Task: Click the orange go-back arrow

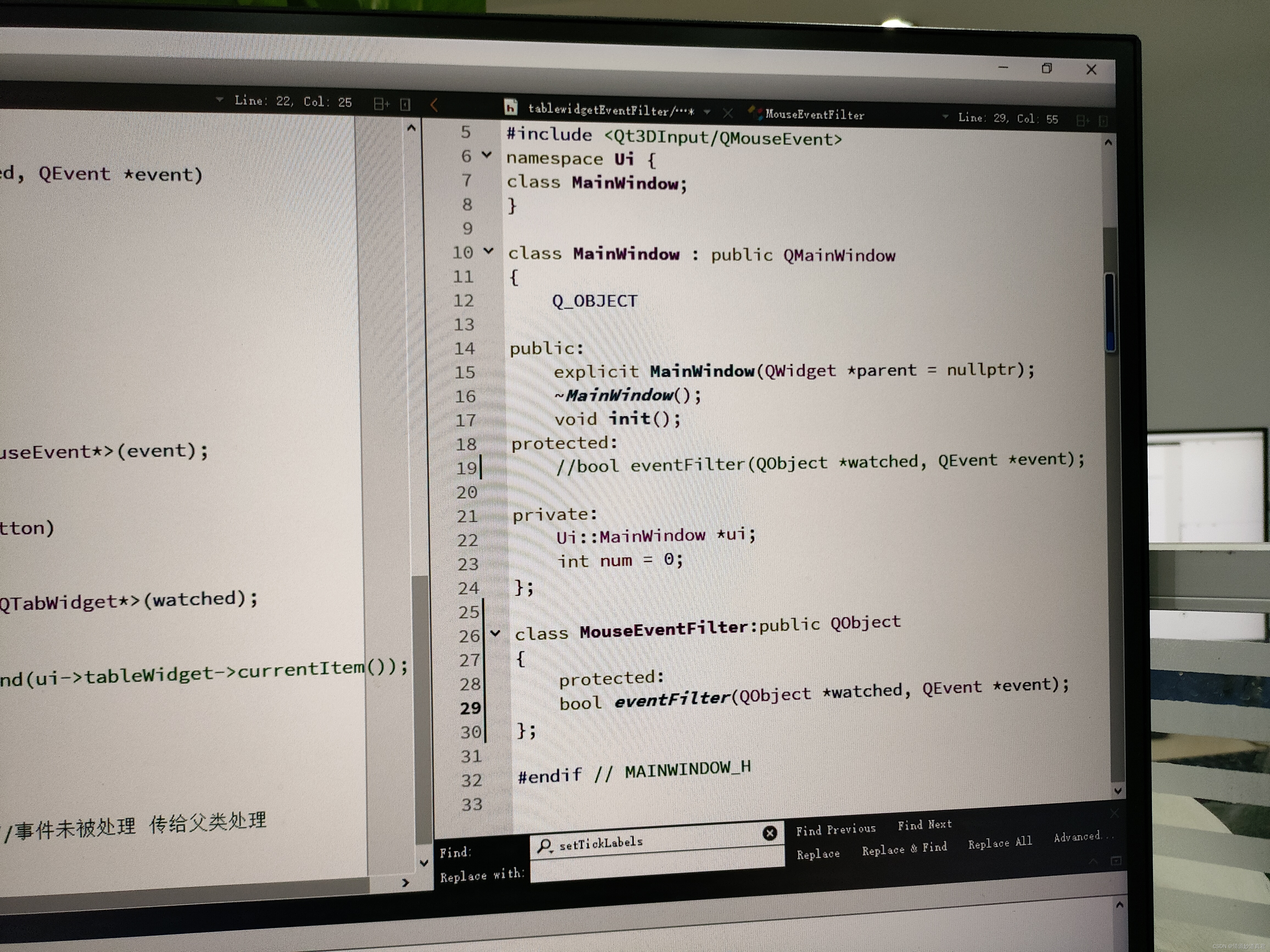Action: click(x=435, y=105)
